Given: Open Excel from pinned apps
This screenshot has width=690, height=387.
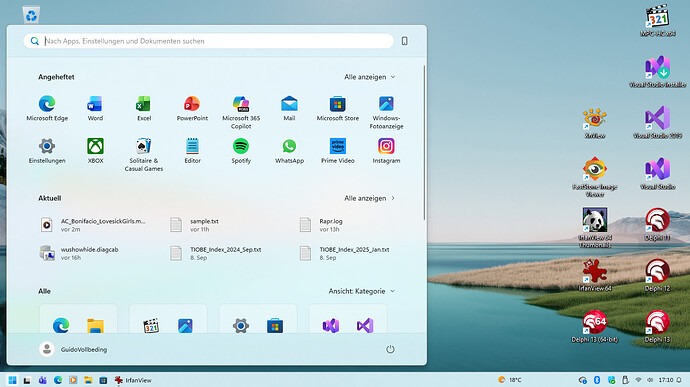Looking at the screenshot, I should coord(144,108).
